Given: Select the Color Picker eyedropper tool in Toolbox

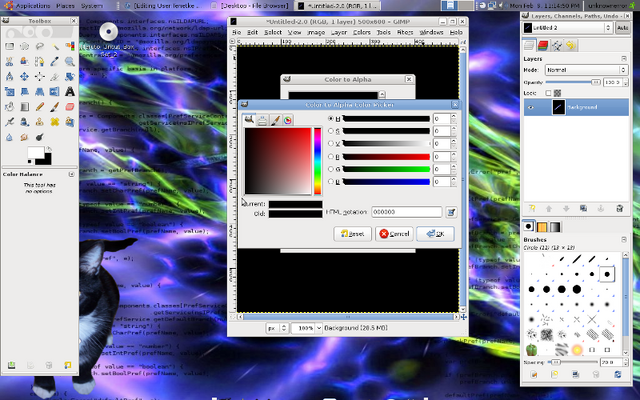Looking at the screenshot, I should pyautogui.click(x=55, y=61).
